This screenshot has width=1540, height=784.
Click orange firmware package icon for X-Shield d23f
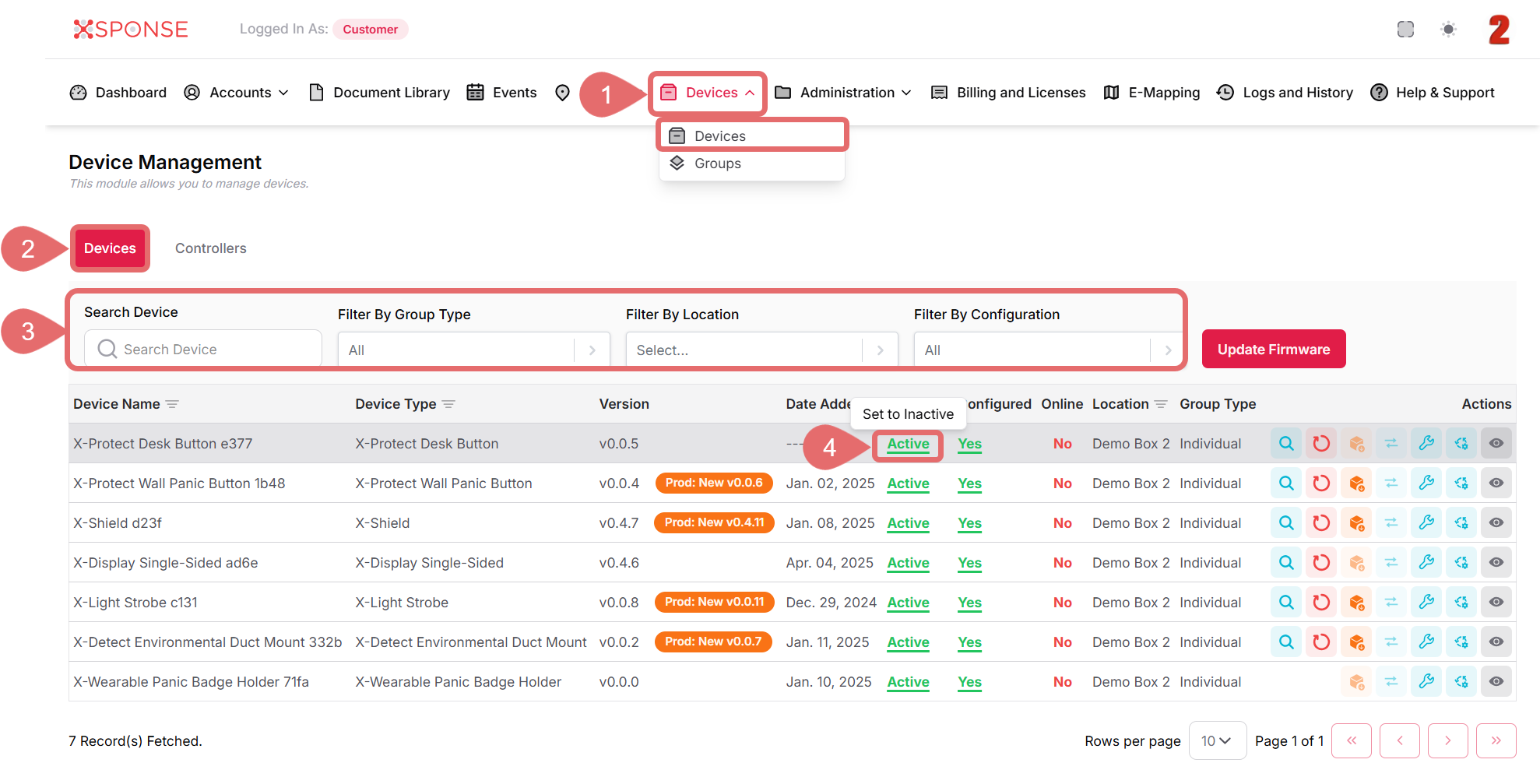point(1356,523)
